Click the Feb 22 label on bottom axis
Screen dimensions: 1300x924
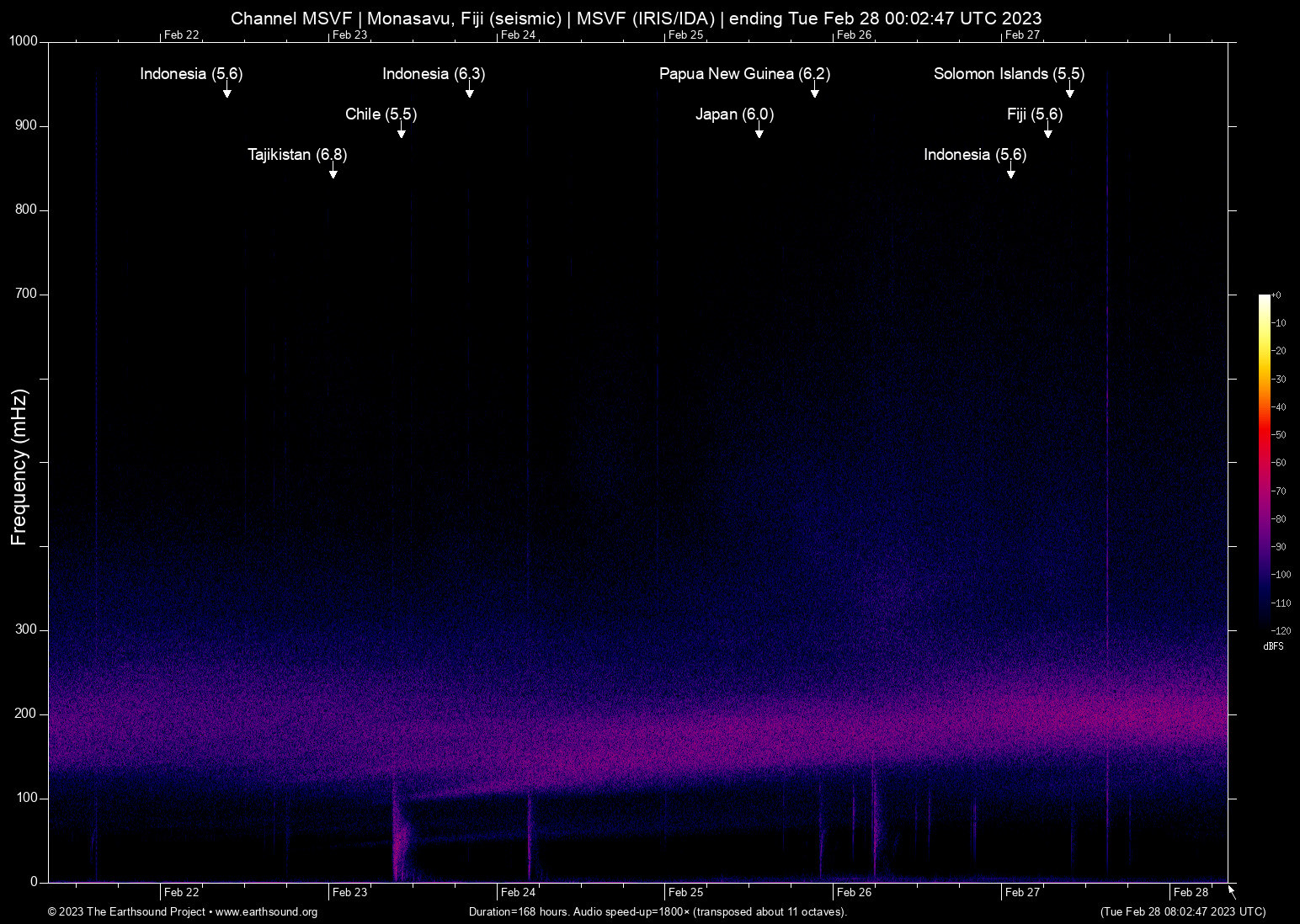tap(182, 892)
